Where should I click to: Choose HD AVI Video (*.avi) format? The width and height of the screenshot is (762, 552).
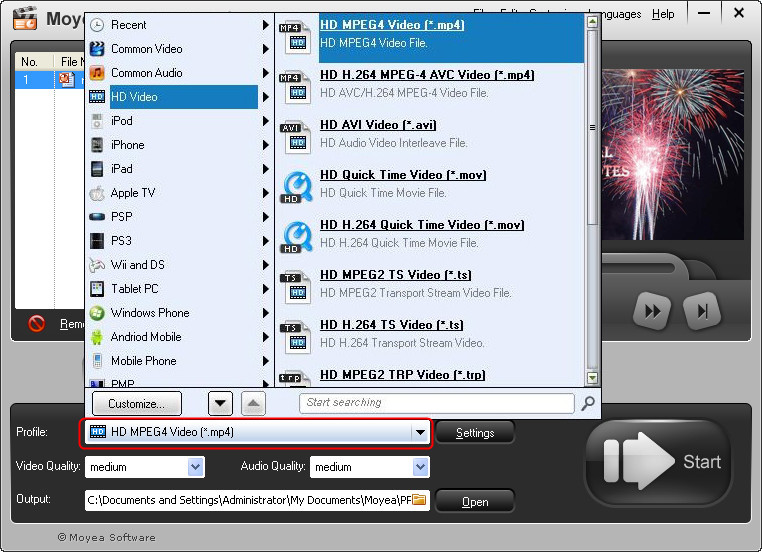point(378,125)
